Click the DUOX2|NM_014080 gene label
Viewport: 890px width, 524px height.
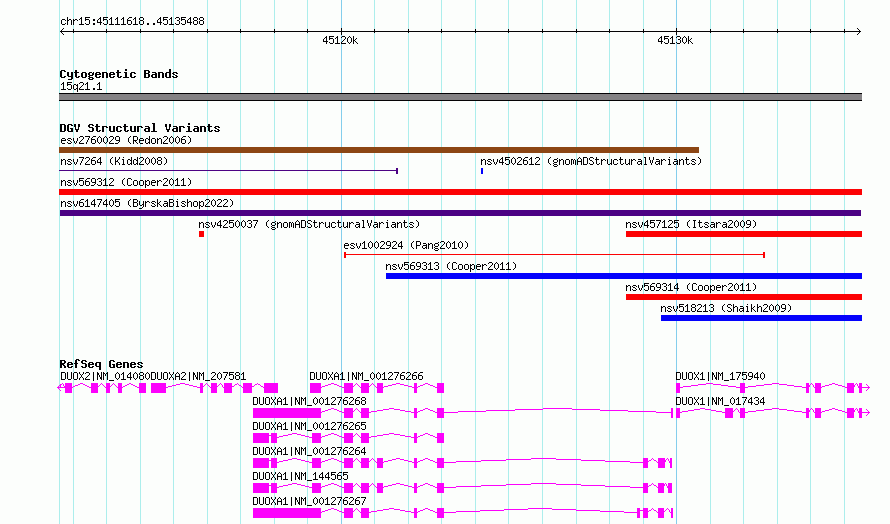[x=105, y=376]
